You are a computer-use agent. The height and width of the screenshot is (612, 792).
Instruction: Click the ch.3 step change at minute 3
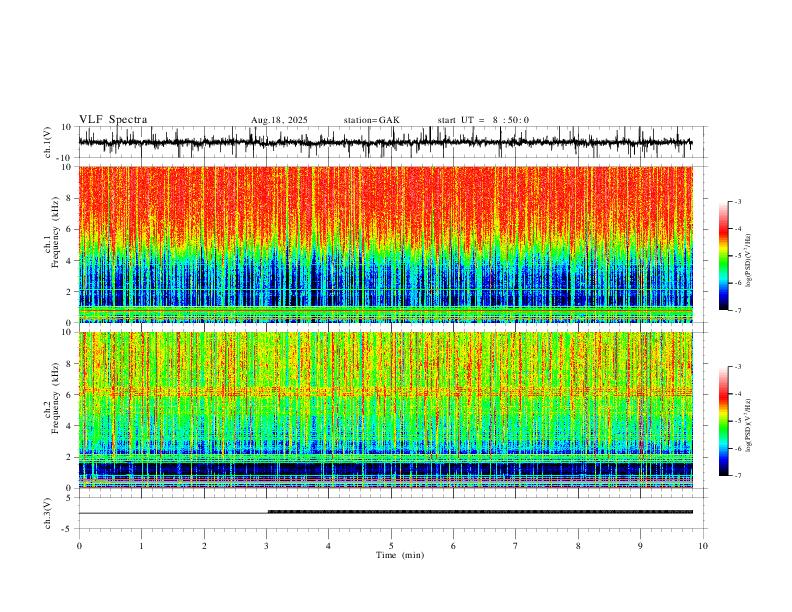[267, 512]
